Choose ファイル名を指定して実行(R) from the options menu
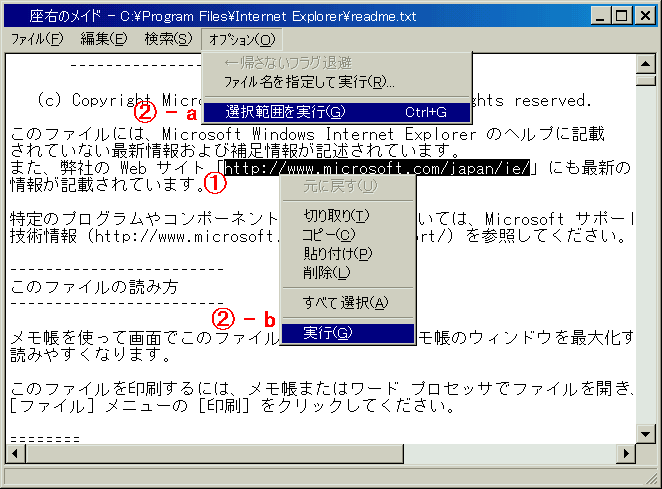The height and width of the screenshot is (489, 662). coord(308,82)
